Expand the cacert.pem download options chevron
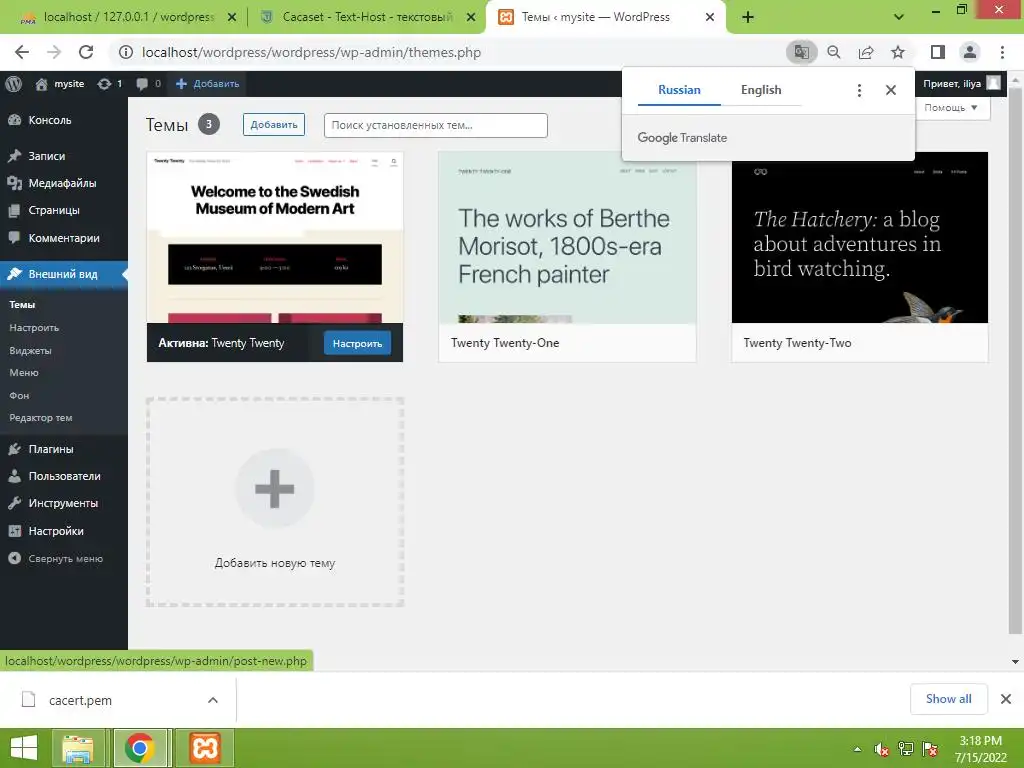 pyautogui.click(x=213, y=700)
